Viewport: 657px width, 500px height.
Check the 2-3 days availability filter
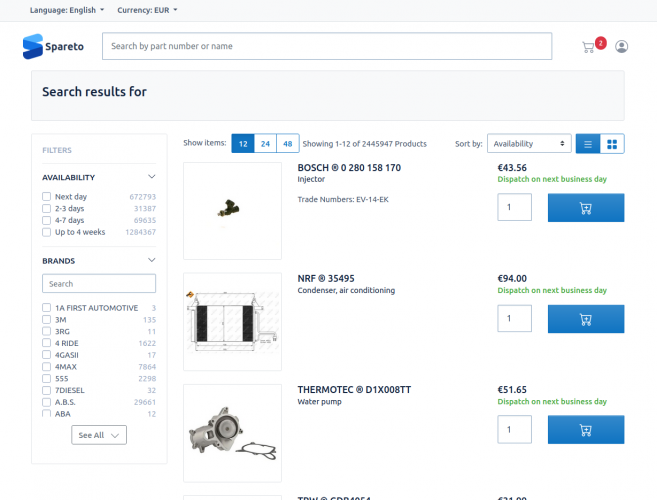47,208
